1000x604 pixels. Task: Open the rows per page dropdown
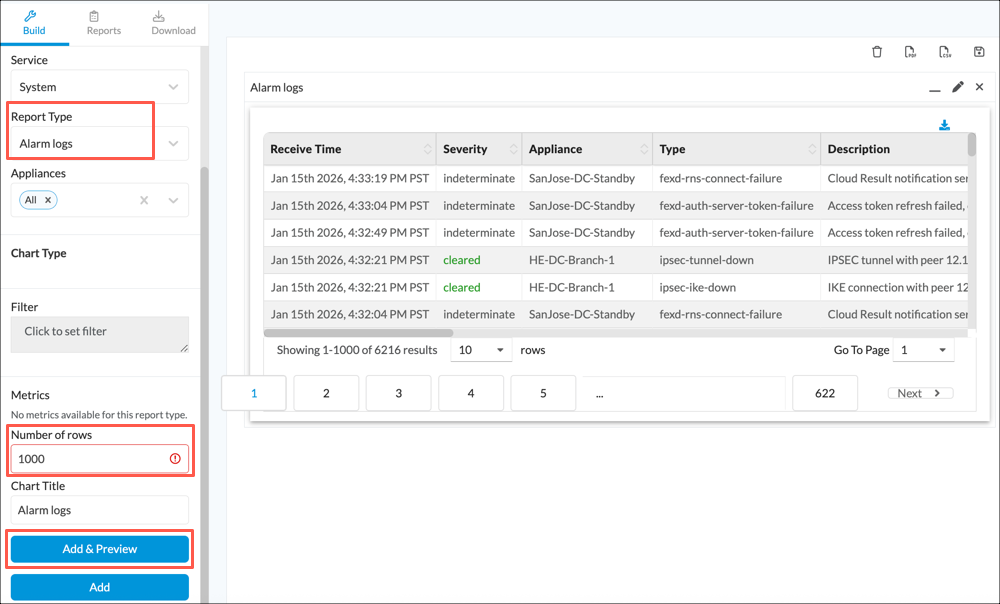(x=480, y=351)
